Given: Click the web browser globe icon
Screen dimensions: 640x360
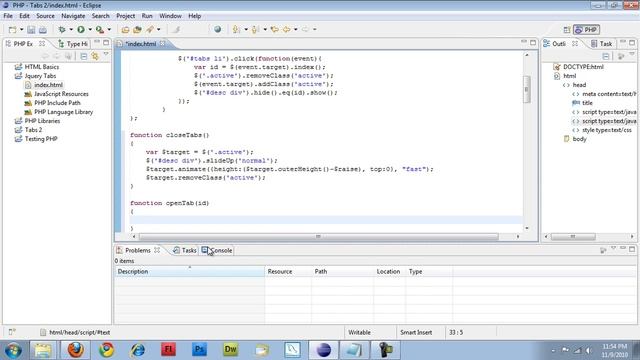Looking at the screenshot, I should 218,29.
